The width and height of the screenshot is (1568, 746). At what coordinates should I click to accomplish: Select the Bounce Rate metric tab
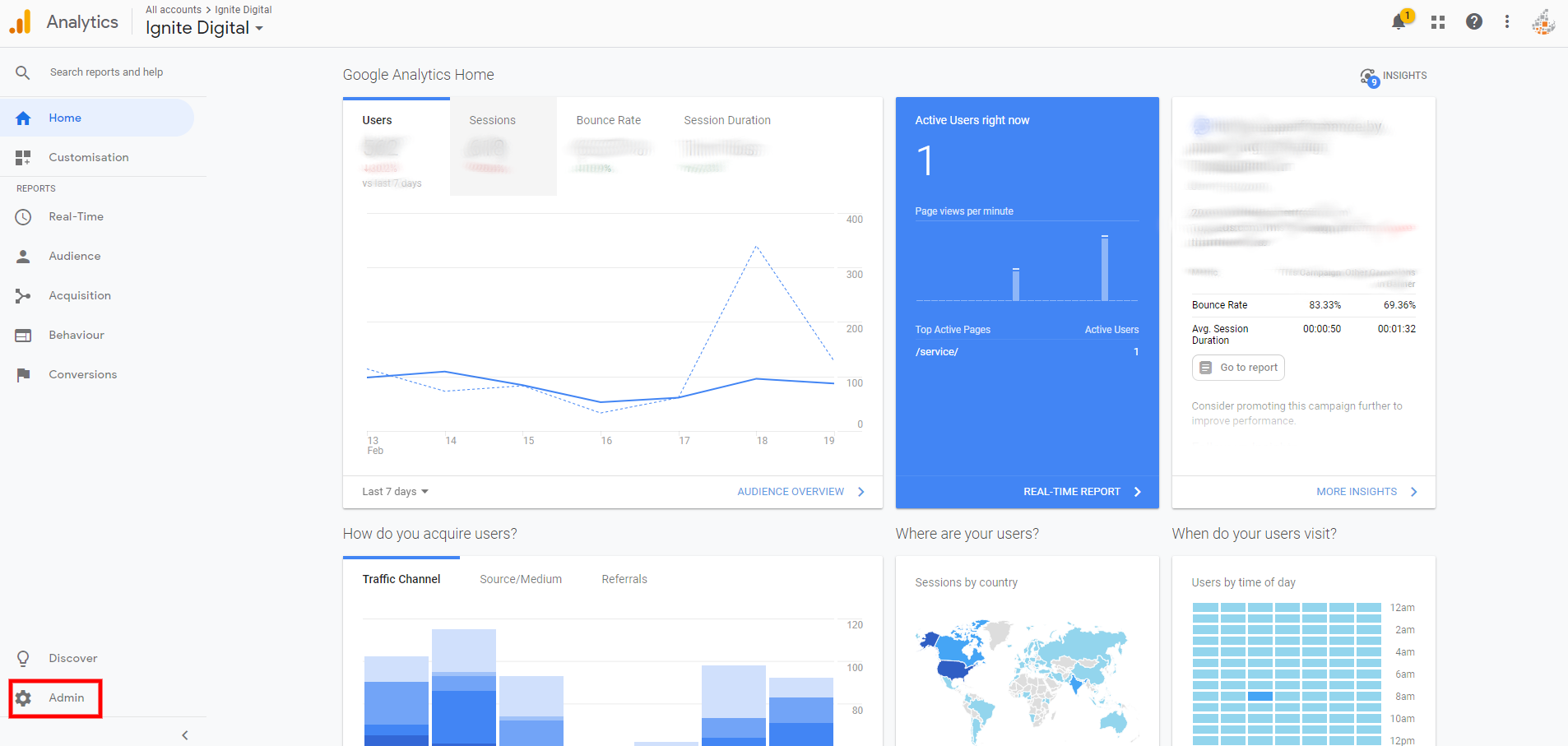(608, 121)
